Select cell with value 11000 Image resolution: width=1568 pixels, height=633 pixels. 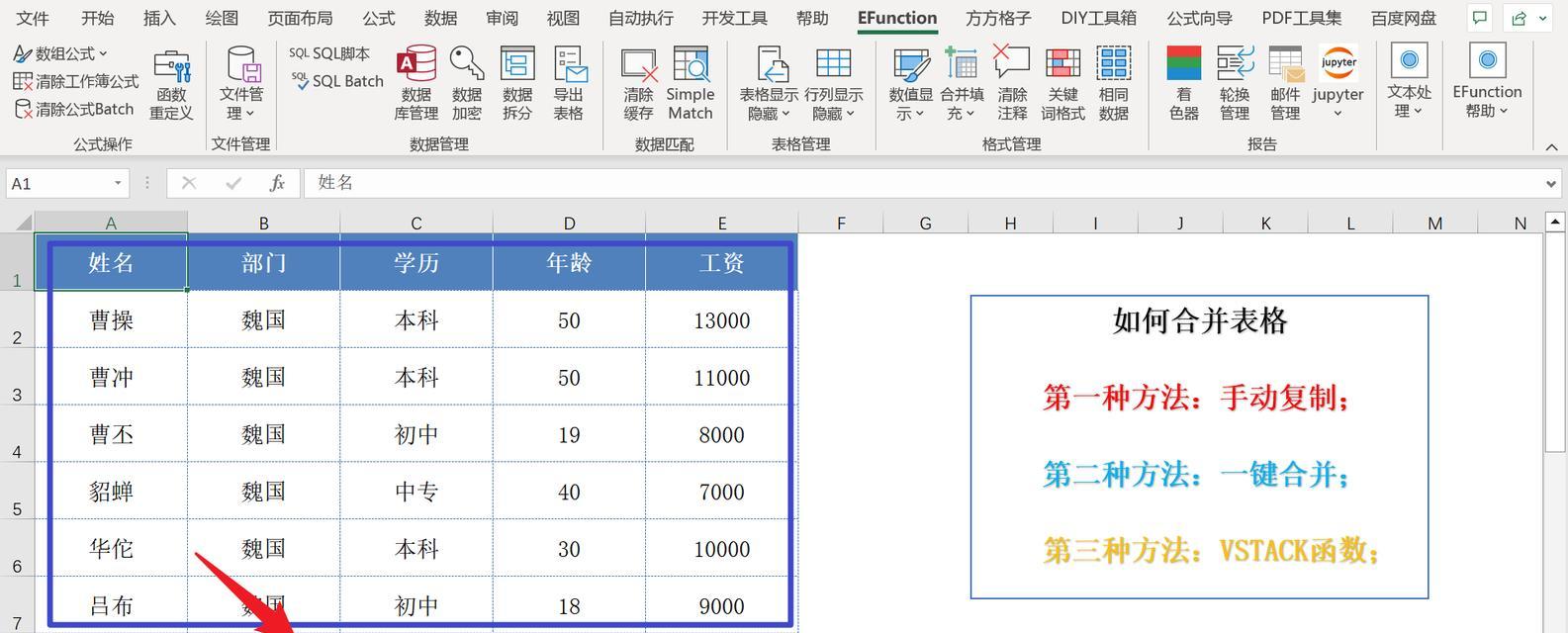tap(721, 377)
